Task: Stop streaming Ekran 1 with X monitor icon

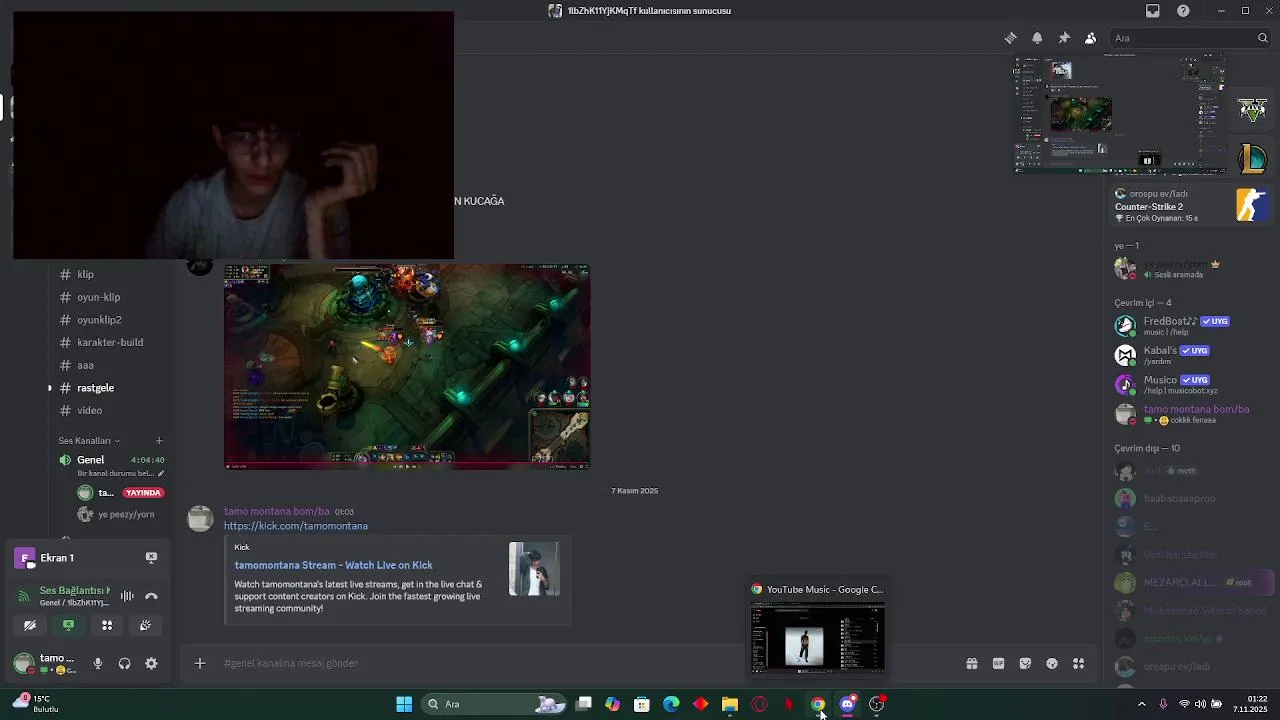Action: point(151,558)
